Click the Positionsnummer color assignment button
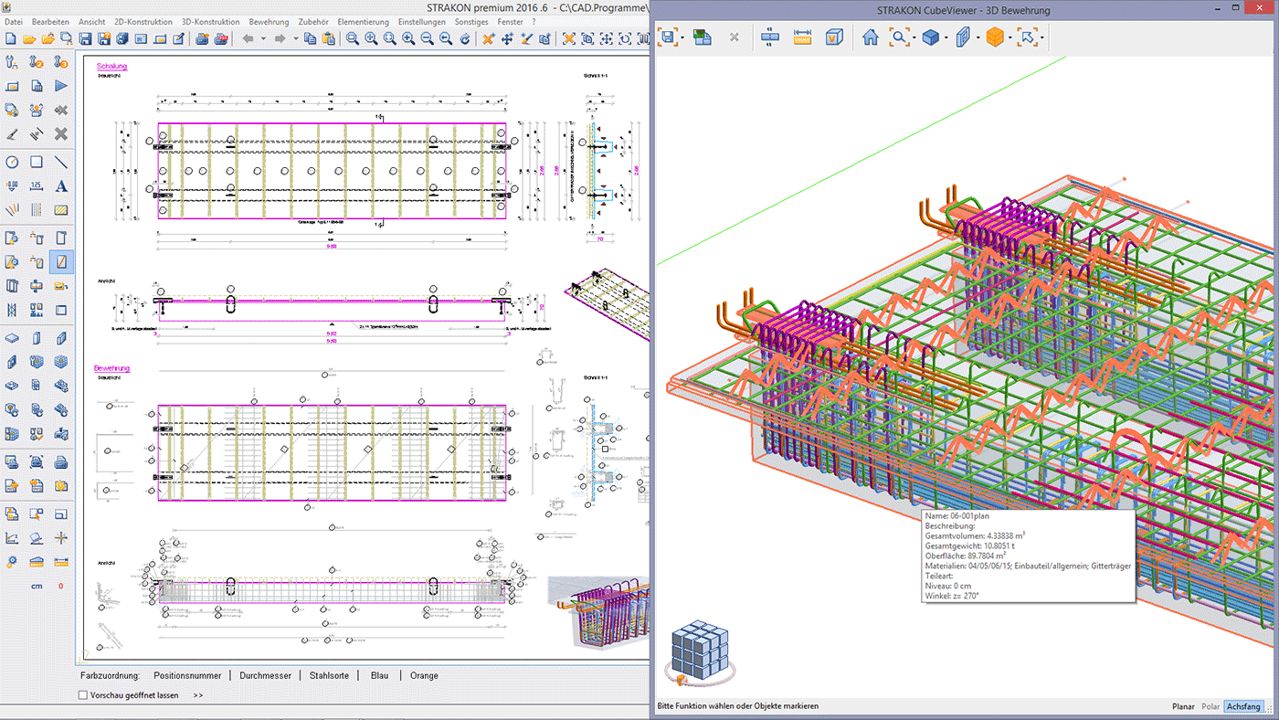1279x720 pixels. coord(185,676)
